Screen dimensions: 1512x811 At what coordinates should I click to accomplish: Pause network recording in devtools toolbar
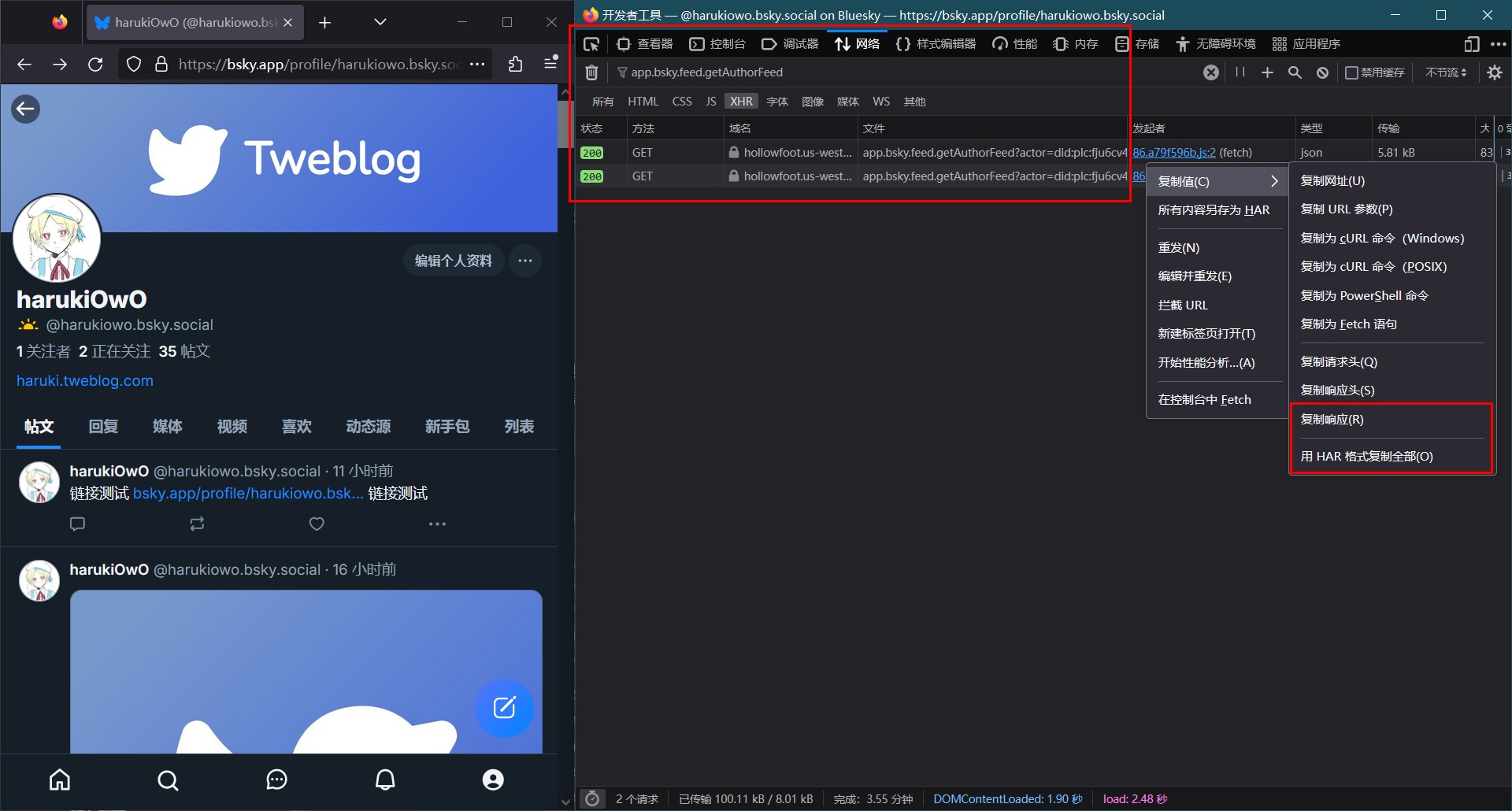point(1240,72)
